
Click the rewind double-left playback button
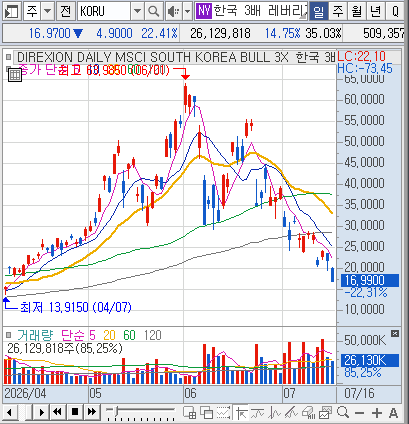[57, 412]
